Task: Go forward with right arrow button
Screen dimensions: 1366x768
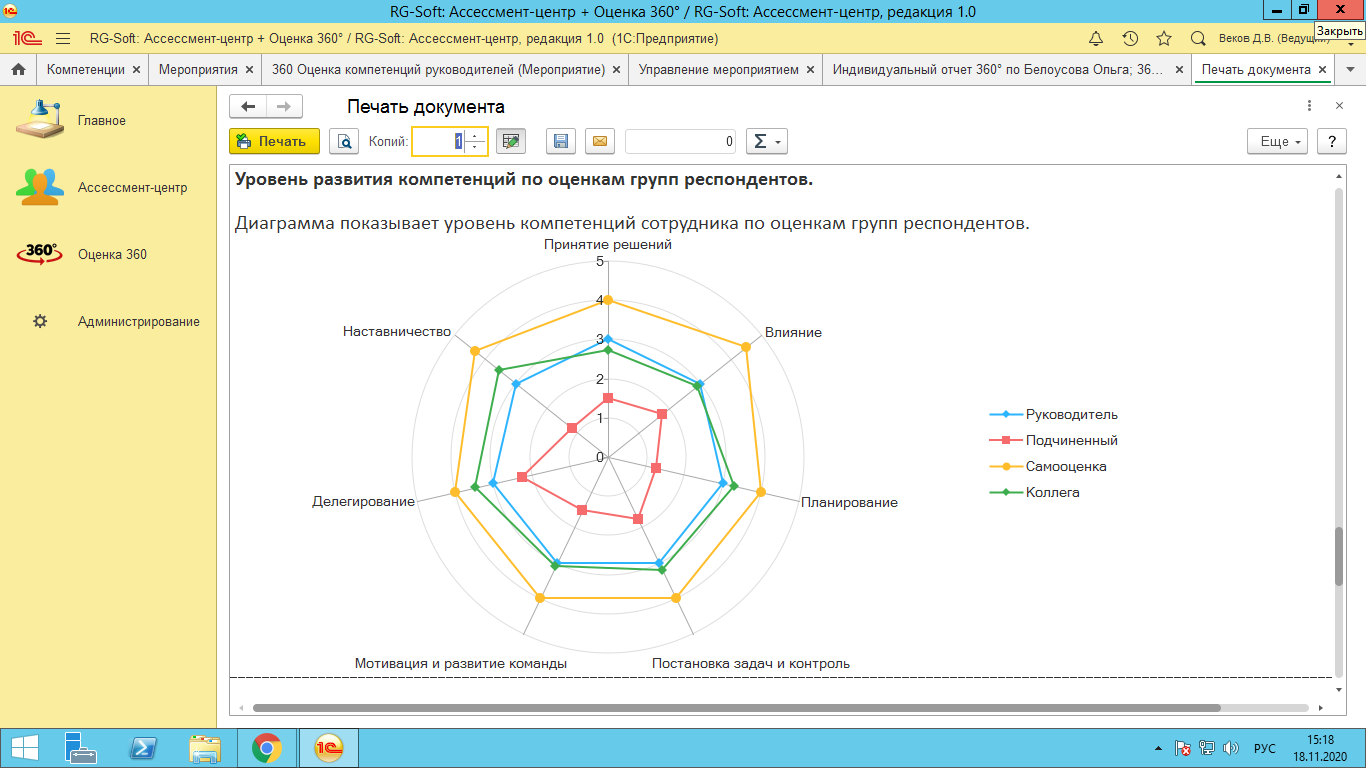Action: [284, 106]
